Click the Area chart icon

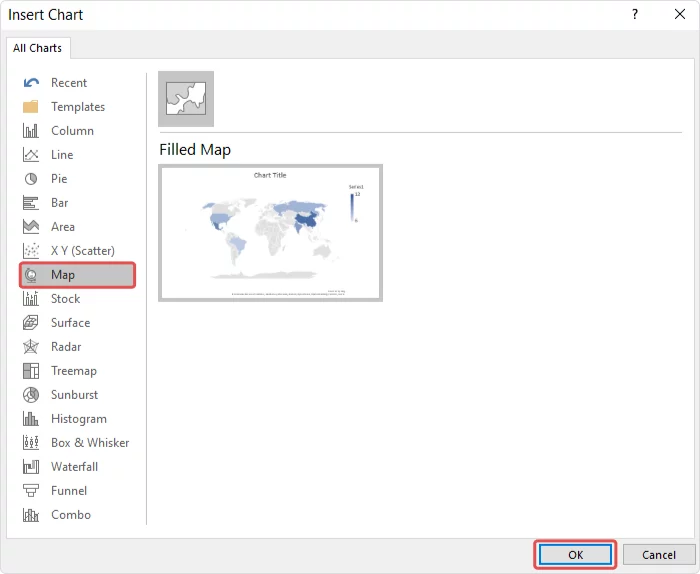point(31,227)
